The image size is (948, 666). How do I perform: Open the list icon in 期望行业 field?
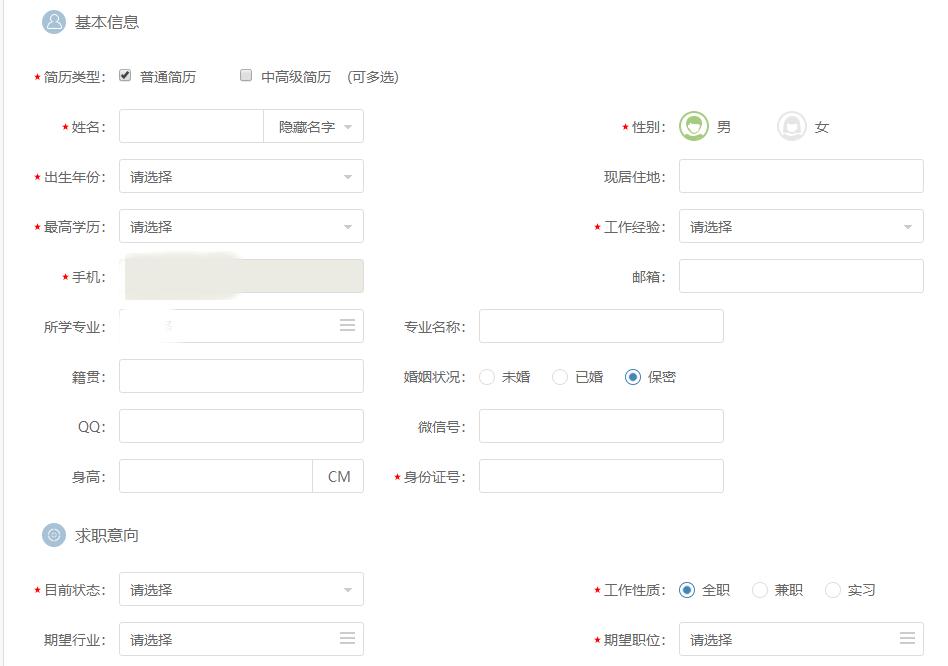tap(347, 639)
